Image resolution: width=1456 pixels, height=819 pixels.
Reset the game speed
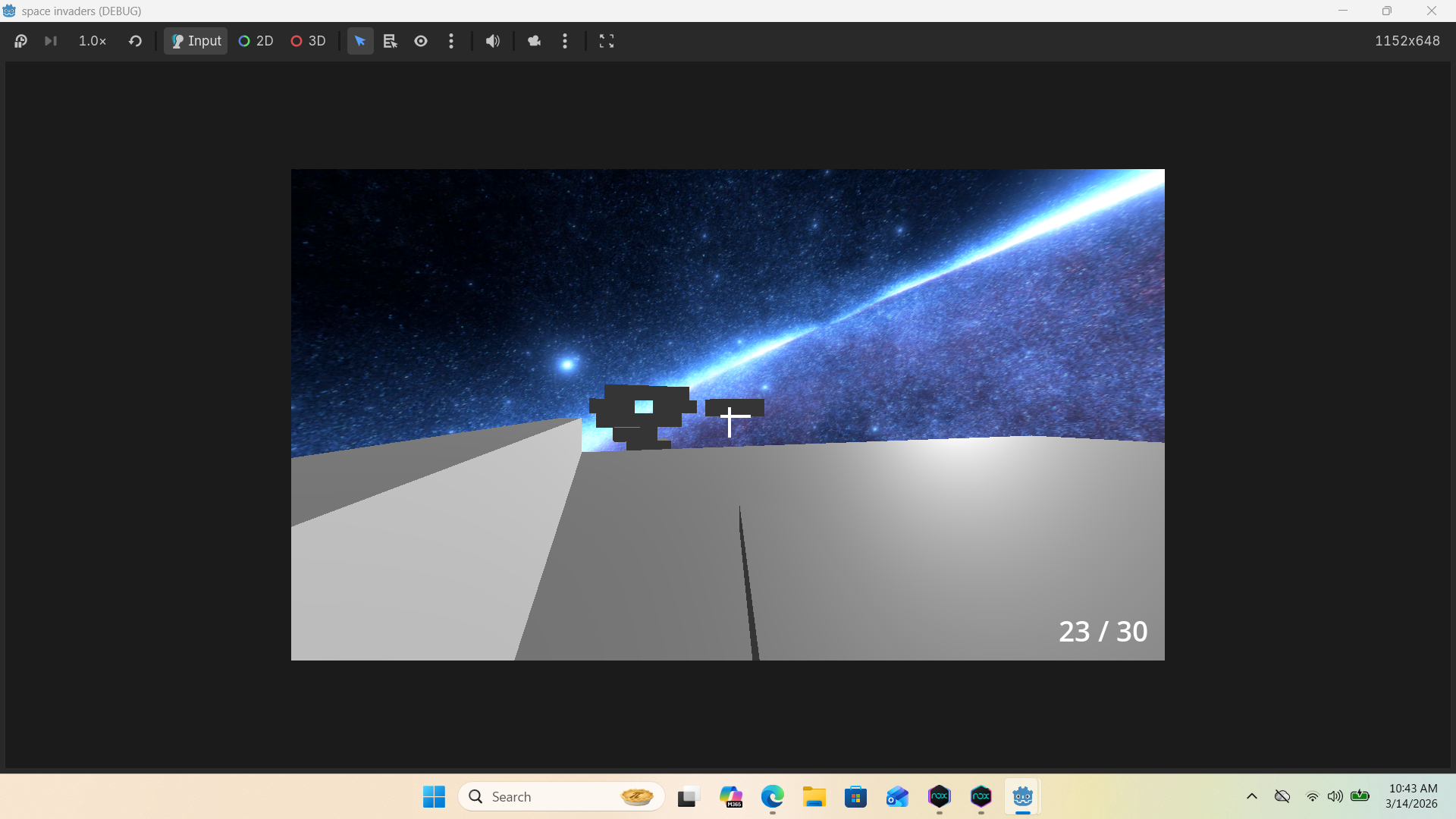click(x=135, y=41)
